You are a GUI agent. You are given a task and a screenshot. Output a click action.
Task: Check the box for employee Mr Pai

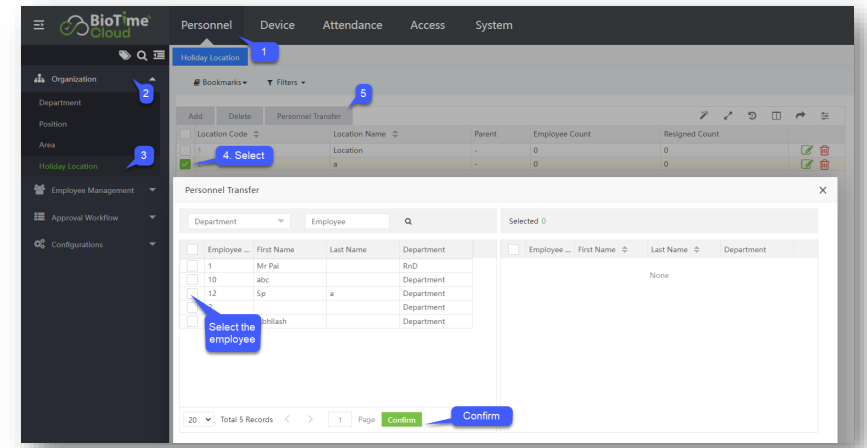(193, 266)
